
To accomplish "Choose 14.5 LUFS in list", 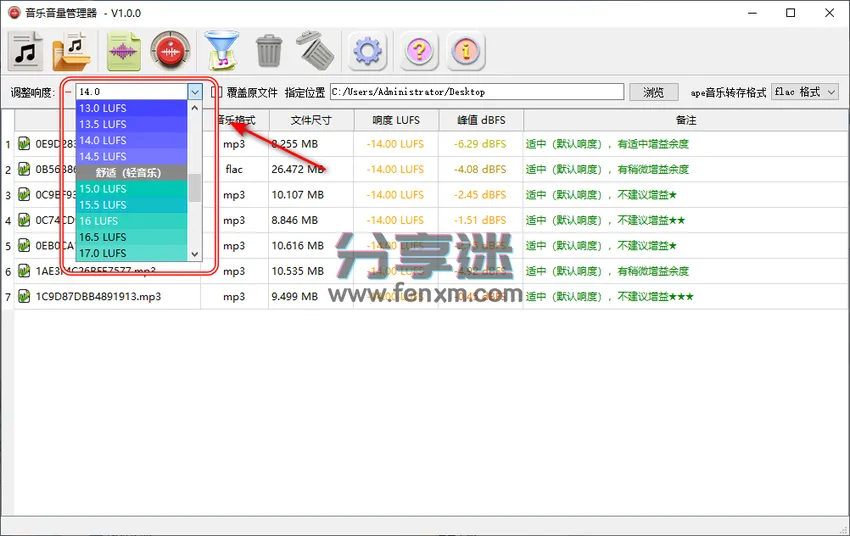I will pos(132,157).
